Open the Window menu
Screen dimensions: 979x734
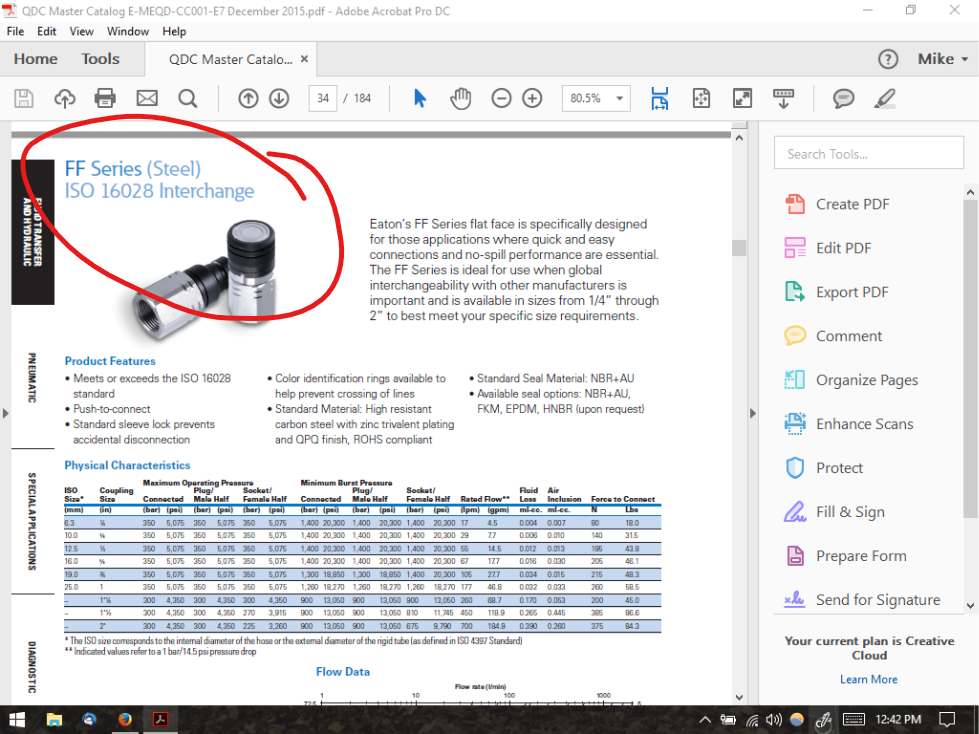click(x=128, y=31)
